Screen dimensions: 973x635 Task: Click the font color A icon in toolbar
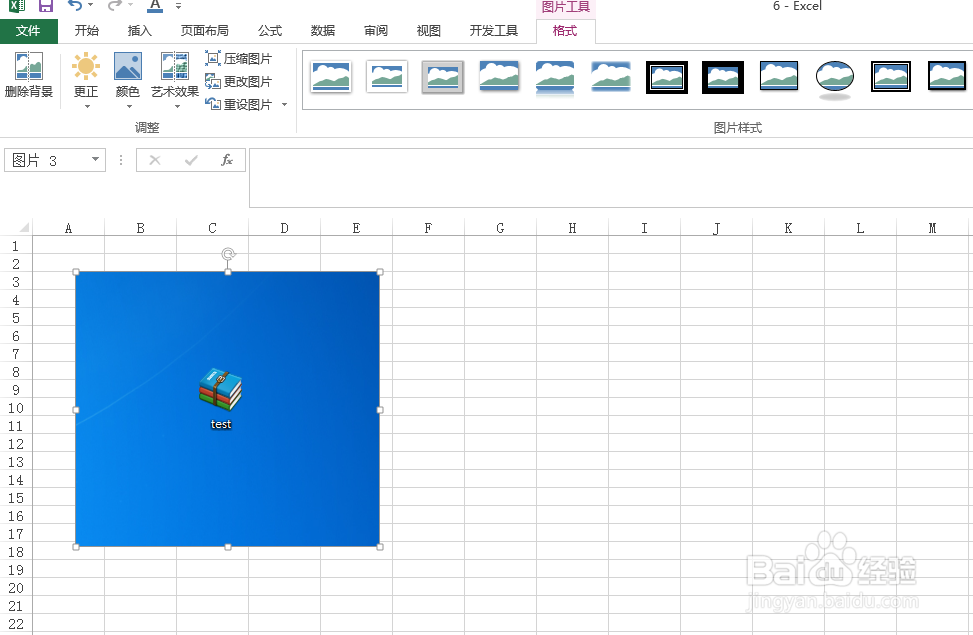point(155,6)
